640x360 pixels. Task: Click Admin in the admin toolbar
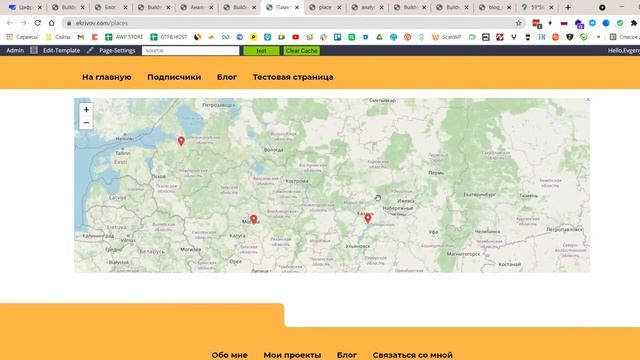[x=15, y=51]
